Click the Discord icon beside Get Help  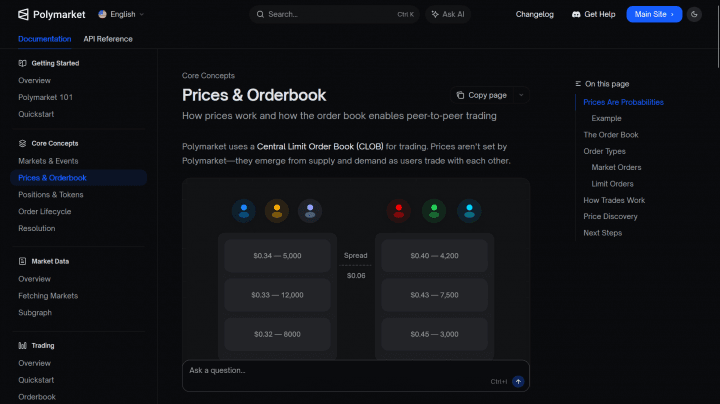tap(576, 15)
